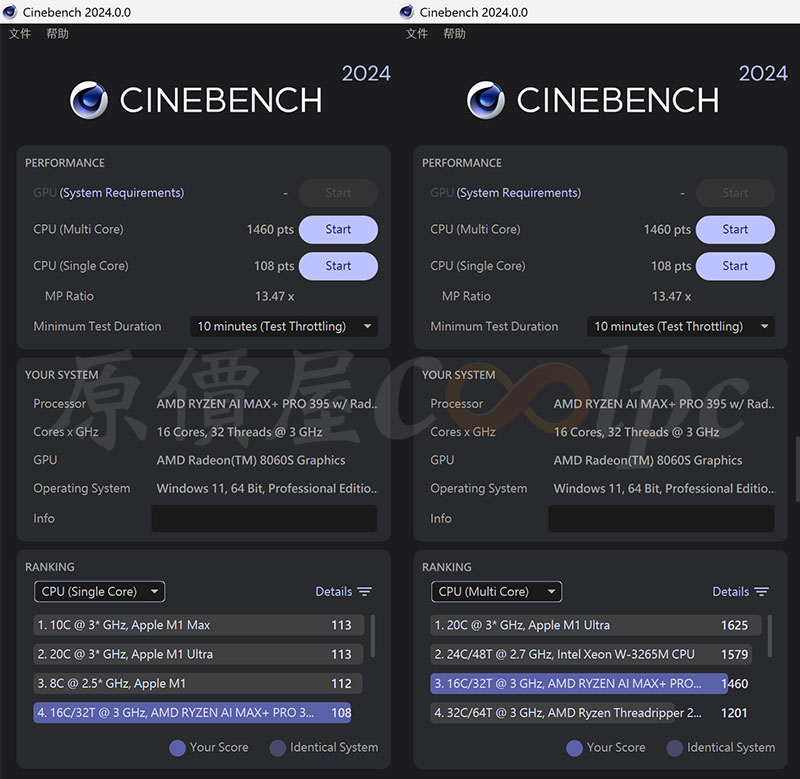Select the highlighted AMD RYZEN AI MAX+ row scoring 108
Image resolution: width=800 pixels, height=779 pixels.
pos(193,713)
